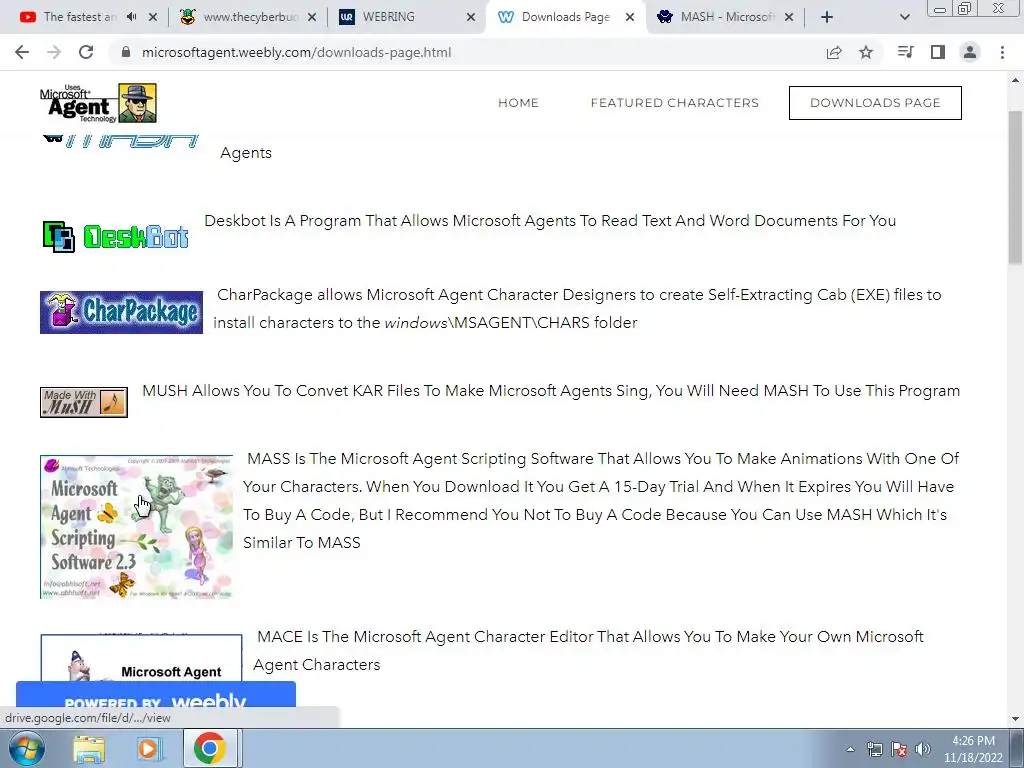
Task: Mute the YouTube tab audio icon
Action: pyautogui.click(x=131, y=17)
